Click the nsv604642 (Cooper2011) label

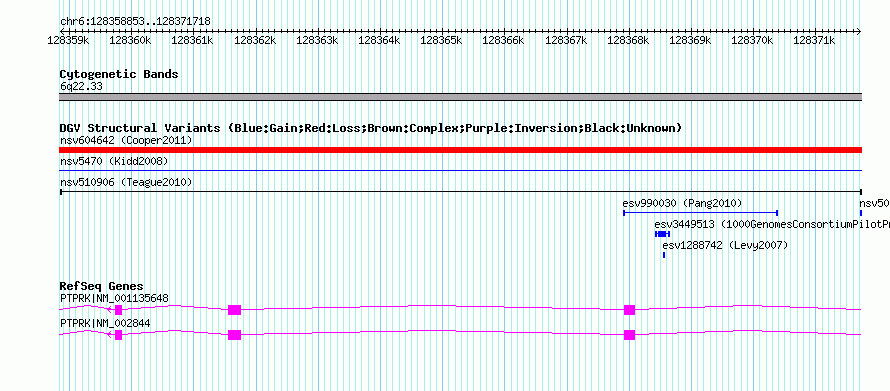tap(126, 140)
